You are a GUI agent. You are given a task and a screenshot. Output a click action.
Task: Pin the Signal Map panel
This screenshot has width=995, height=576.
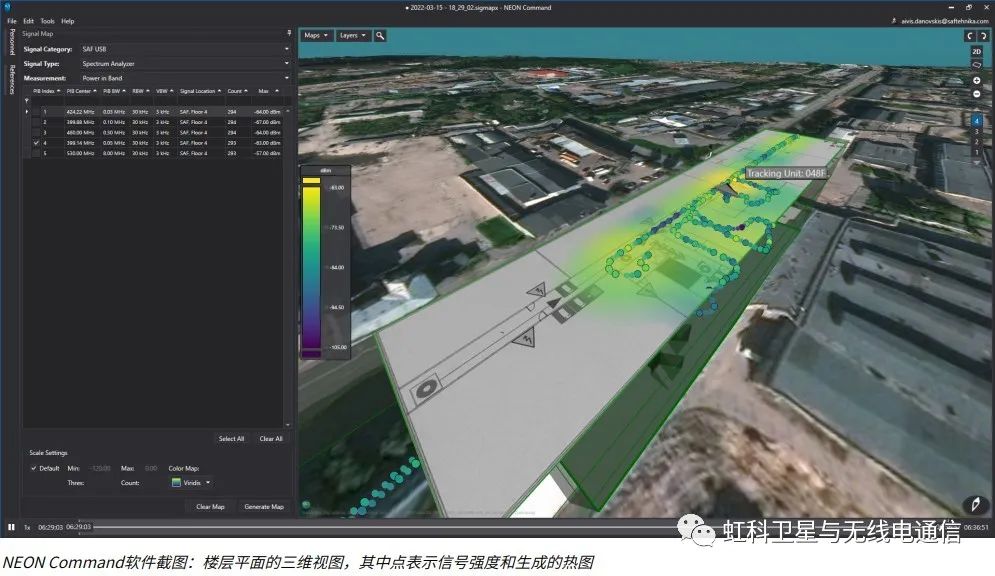289,33
